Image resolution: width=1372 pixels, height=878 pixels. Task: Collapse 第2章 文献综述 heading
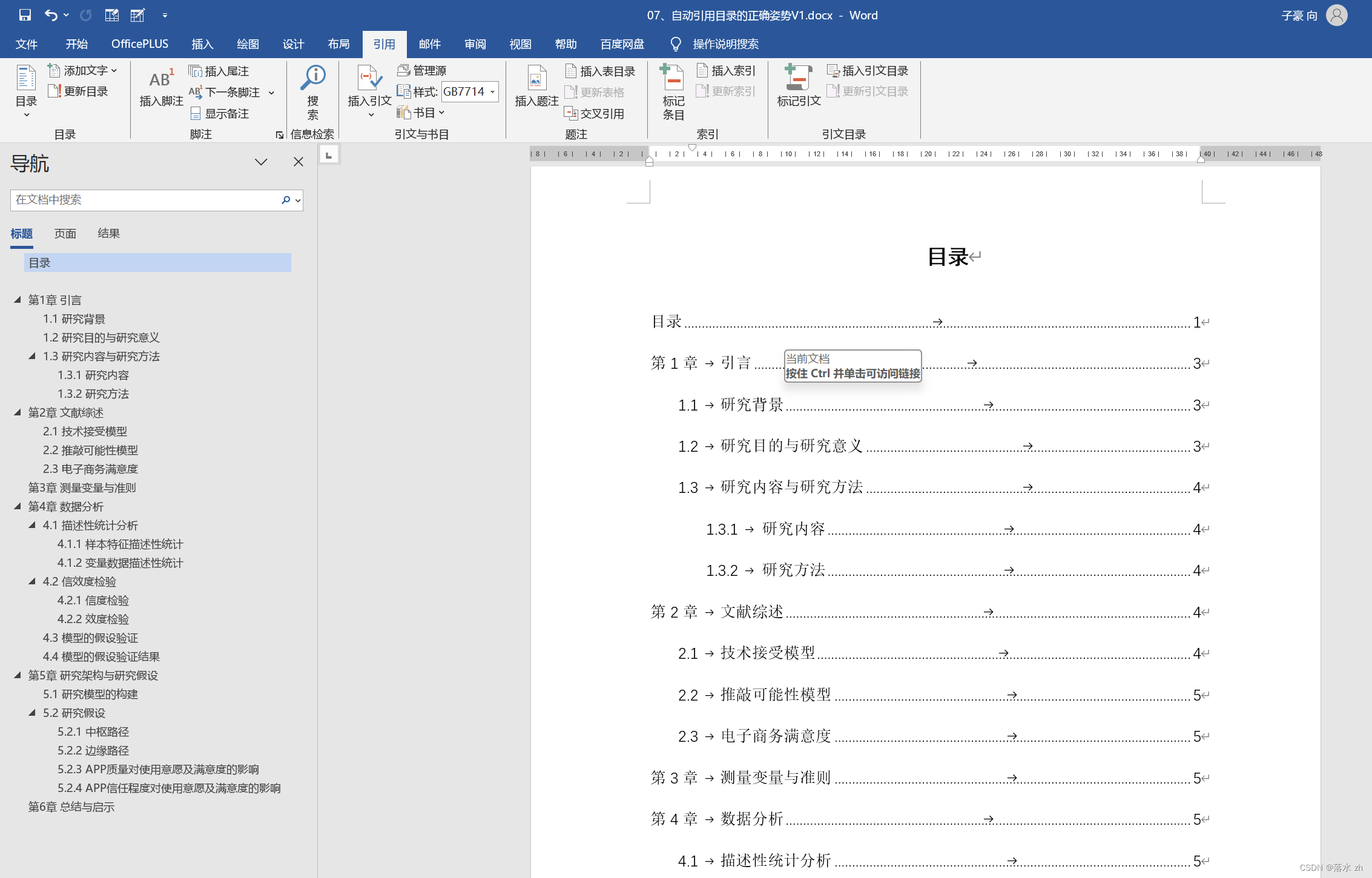pyautogui.click(x=18, y=412)
